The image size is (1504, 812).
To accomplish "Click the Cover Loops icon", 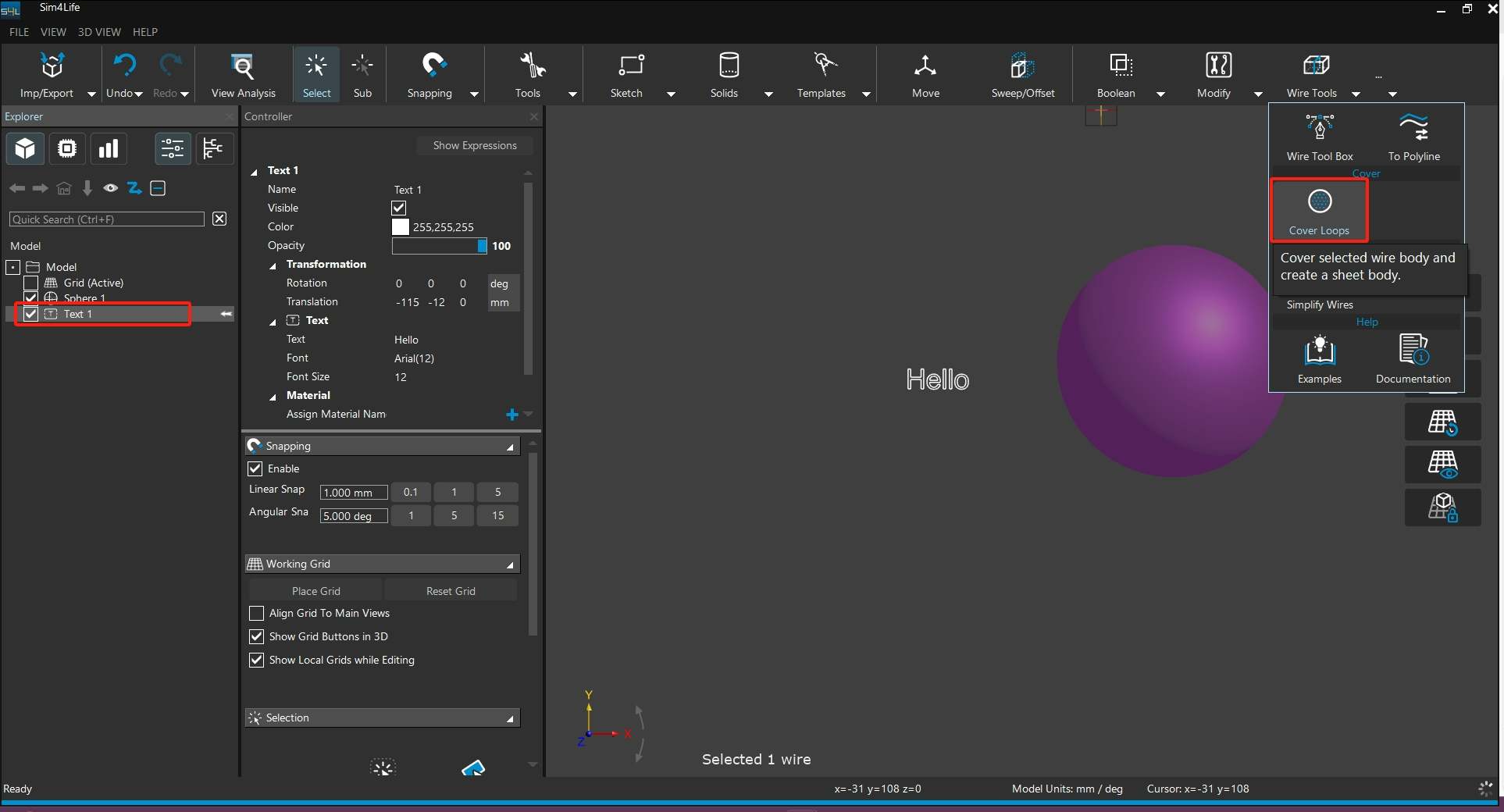I will [x=1319, y=202].
